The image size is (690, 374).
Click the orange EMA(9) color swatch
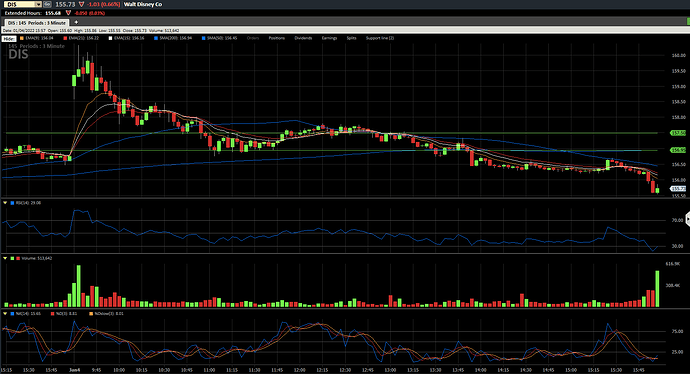pyautogui.click(x=22, y=38)
